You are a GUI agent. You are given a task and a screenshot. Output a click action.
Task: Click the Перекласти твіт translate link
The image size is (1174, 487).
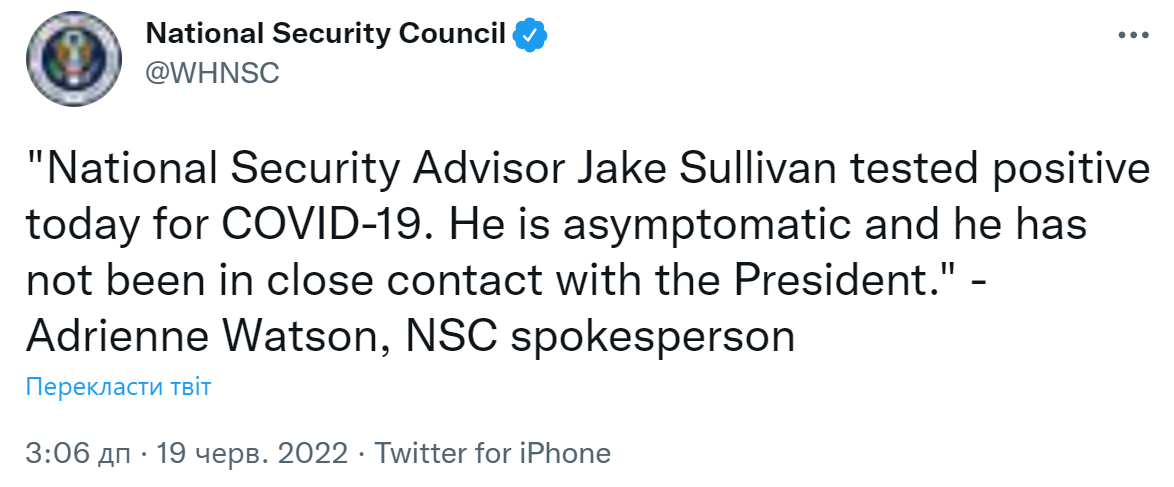(119, 387)
